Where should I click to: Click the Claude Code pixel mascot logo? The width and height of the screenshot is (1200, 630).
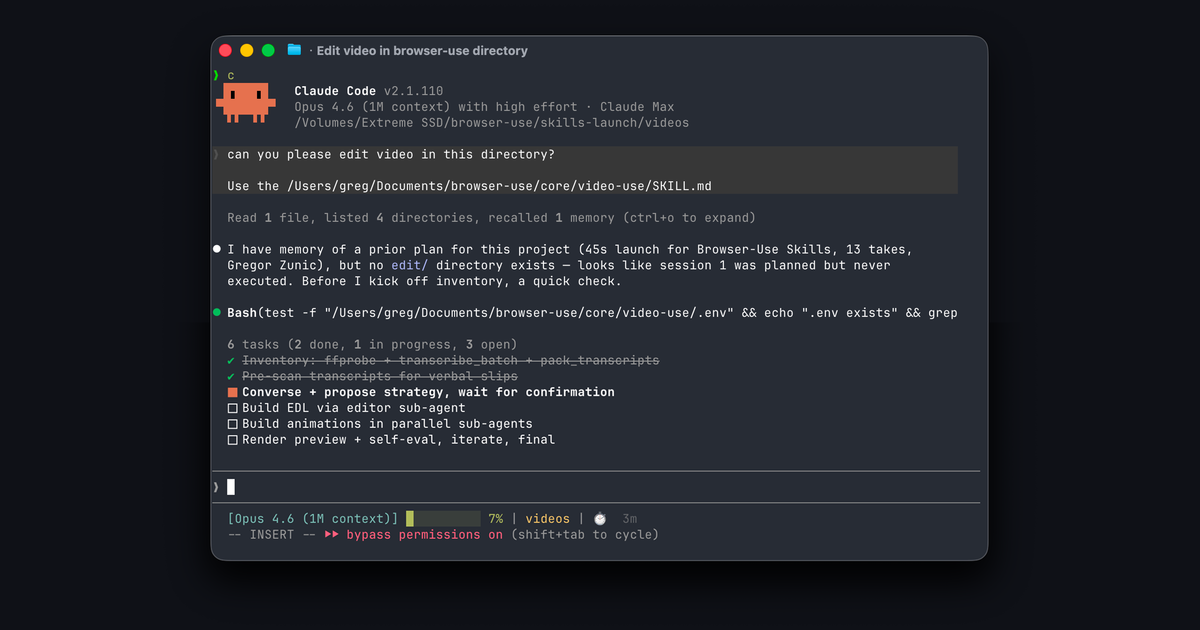click(246, 103)
